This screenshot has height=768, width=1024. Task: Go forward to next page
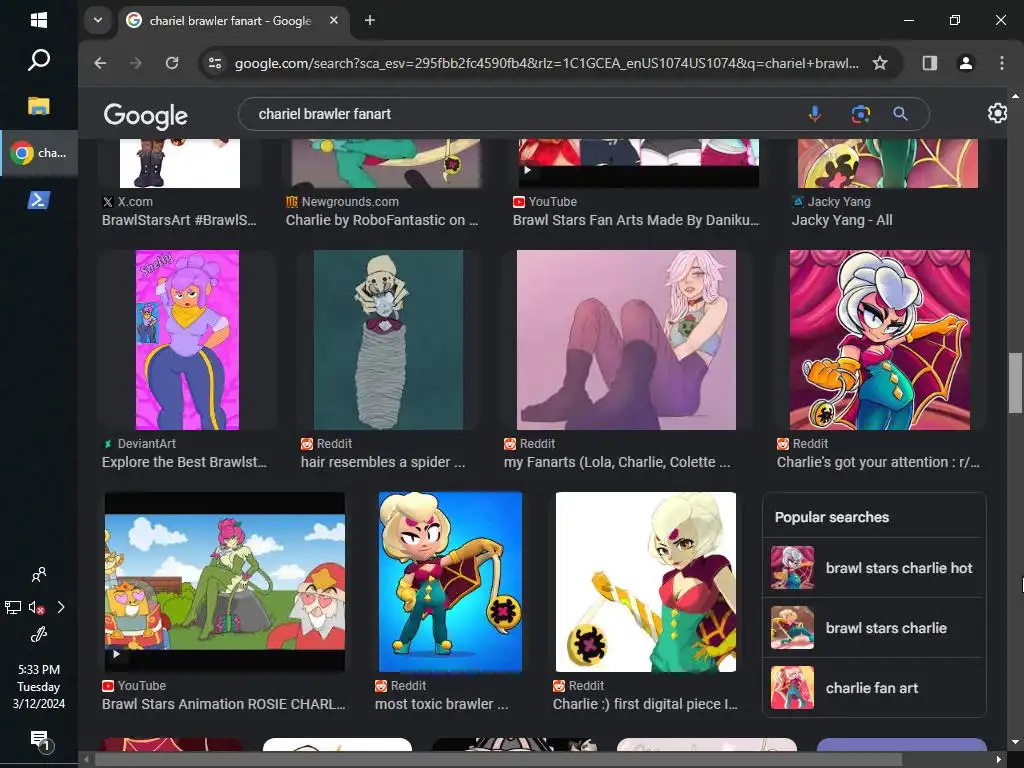[136, 63]
